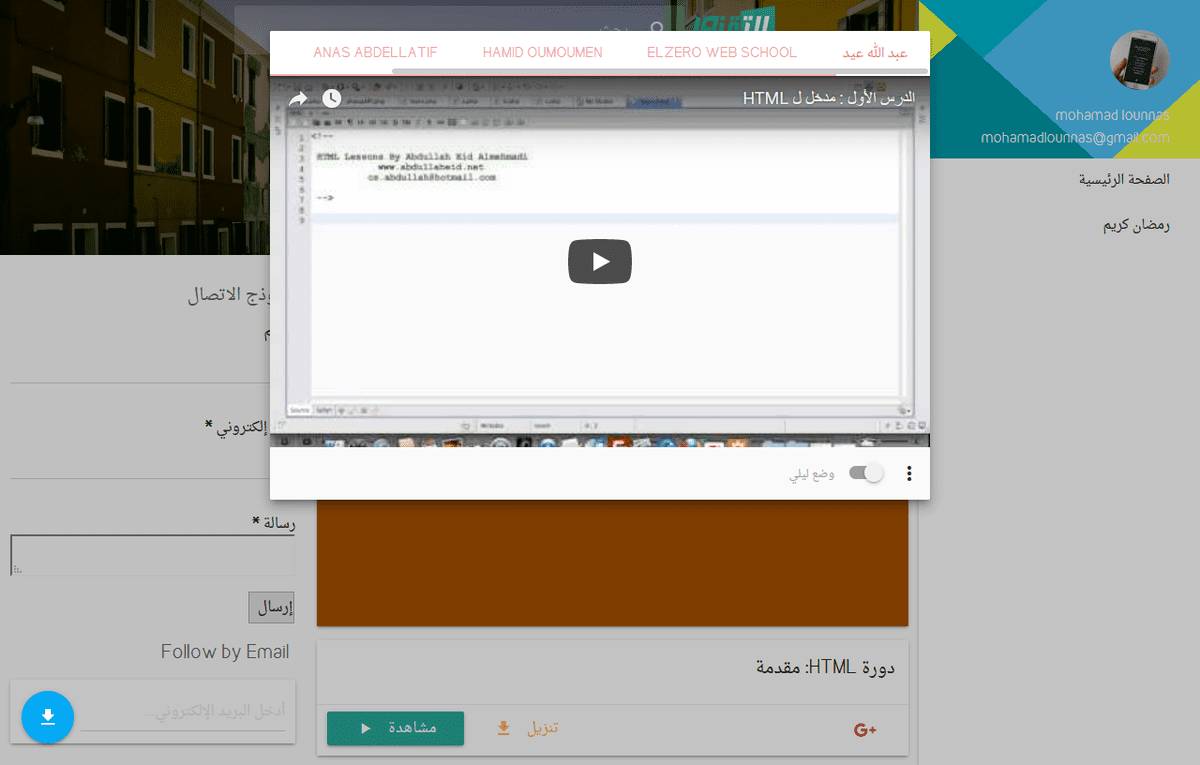Image resolution: width=1200 pixels, height=765 pixels.
Task: Click the mohamadlounnas@gmail.com email text
Action: (1075, 138)
